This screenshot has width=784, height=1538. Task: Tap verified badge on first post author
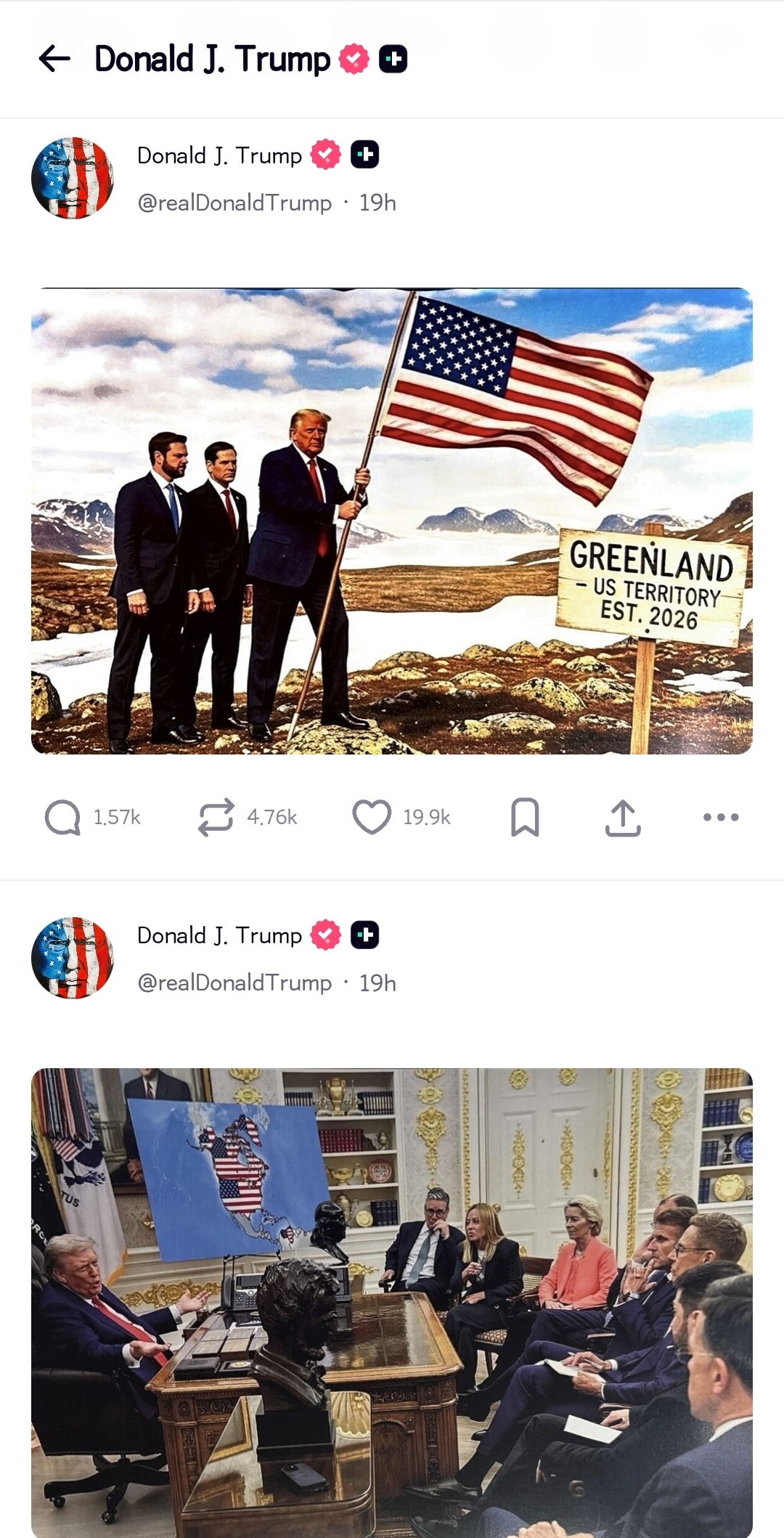(x=326, y=155)
